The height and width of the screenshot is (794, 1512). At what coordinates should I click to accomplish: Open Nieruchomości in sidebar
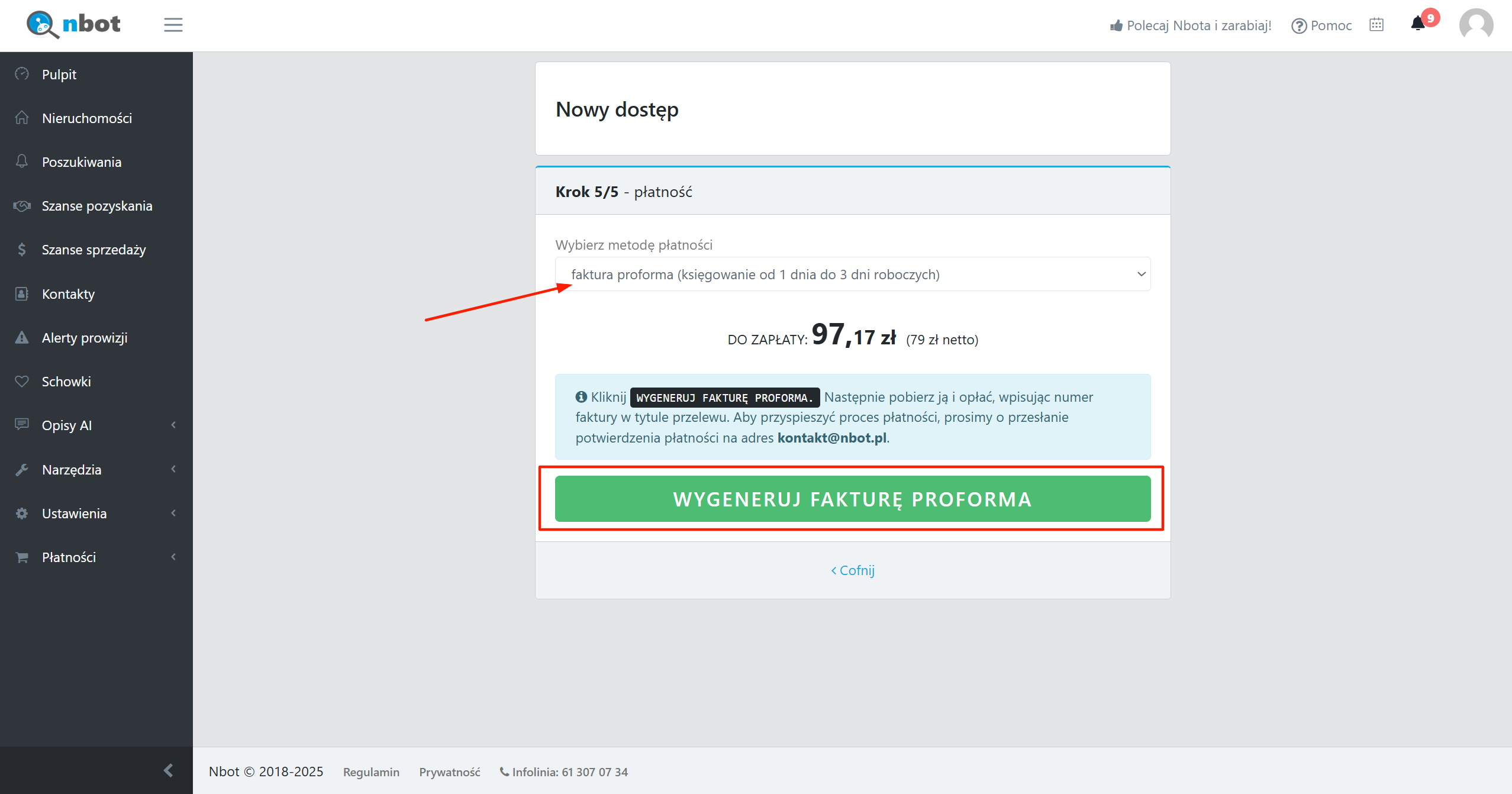pyautogui.click(x=87, y=118)
